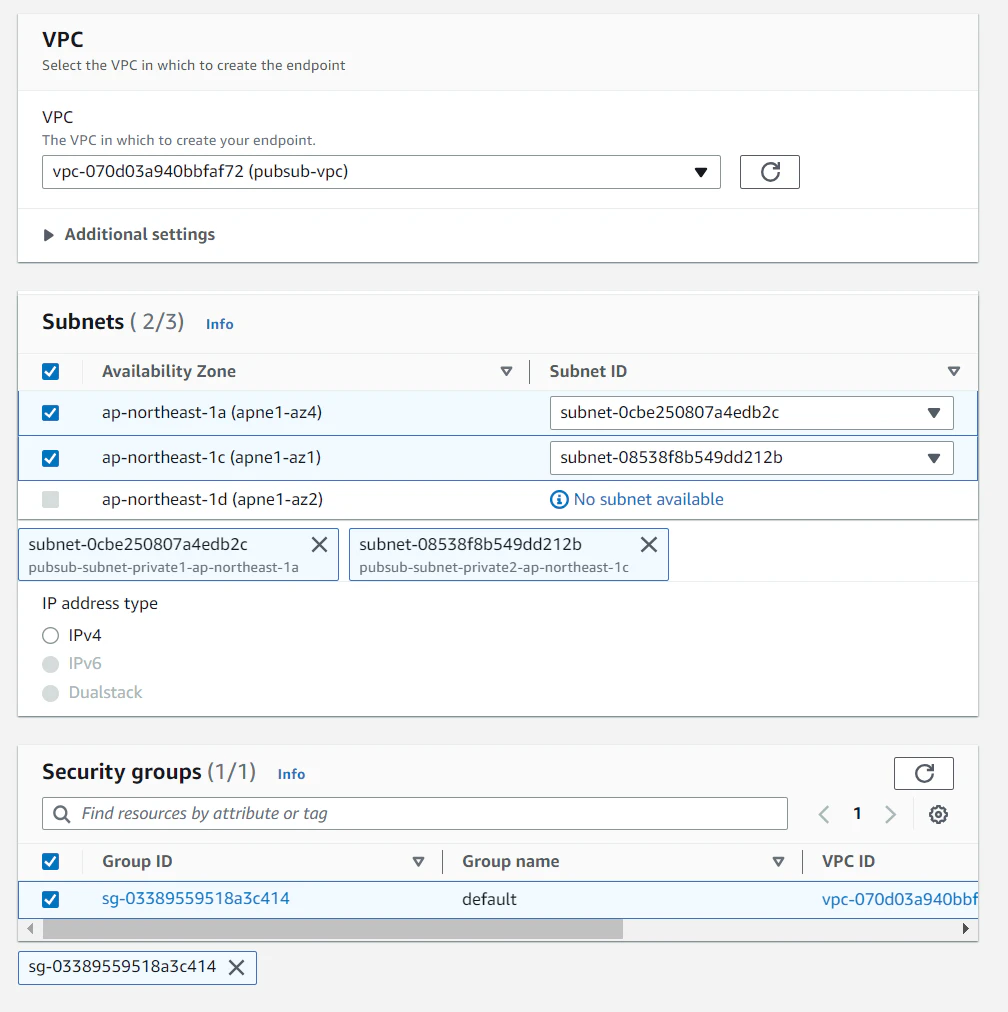Uncheck sg-03389559518a3c414 row checkbox
1008x1012 pixels.
(x=50, y=900)
